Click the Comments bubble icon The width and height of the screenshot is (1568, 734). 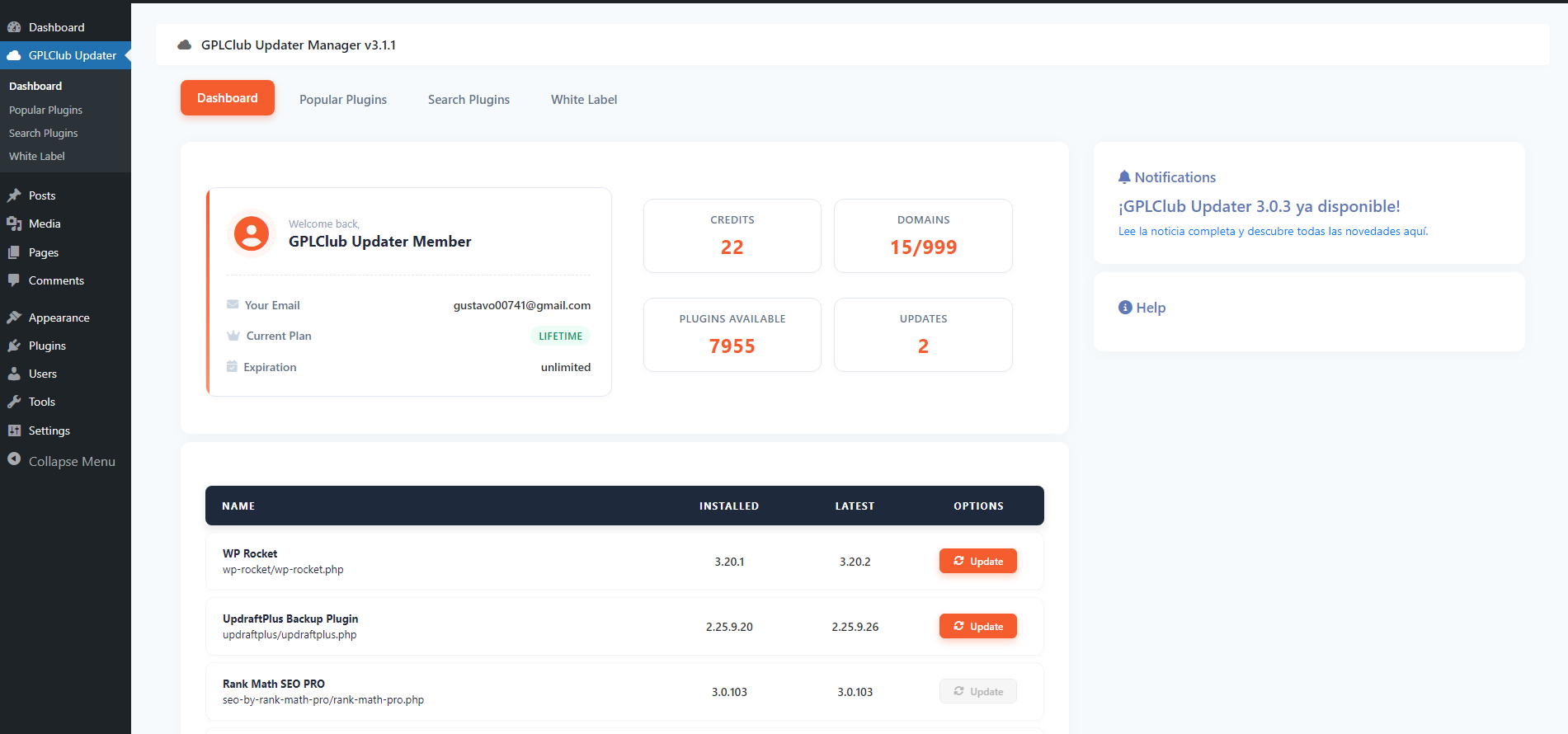[x=14, y=280]
